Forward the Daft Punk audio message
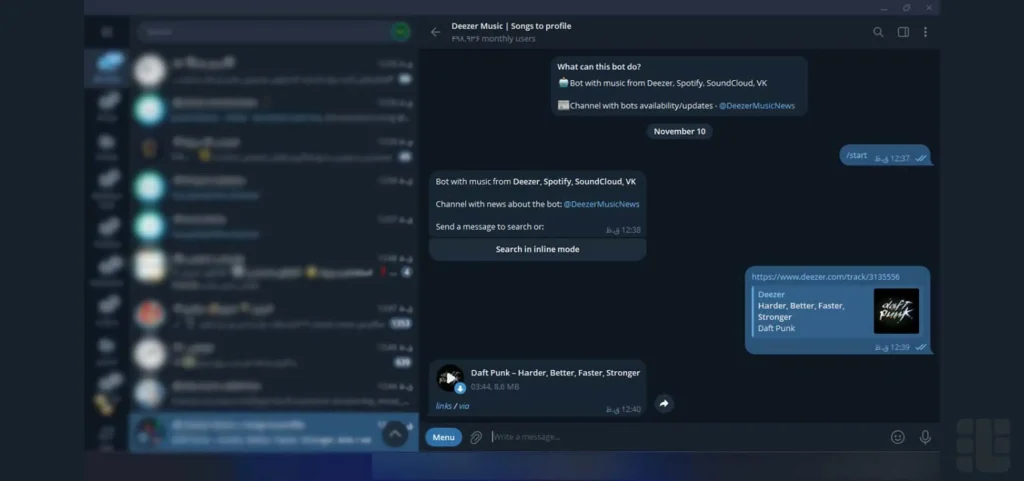 [664, 403]
